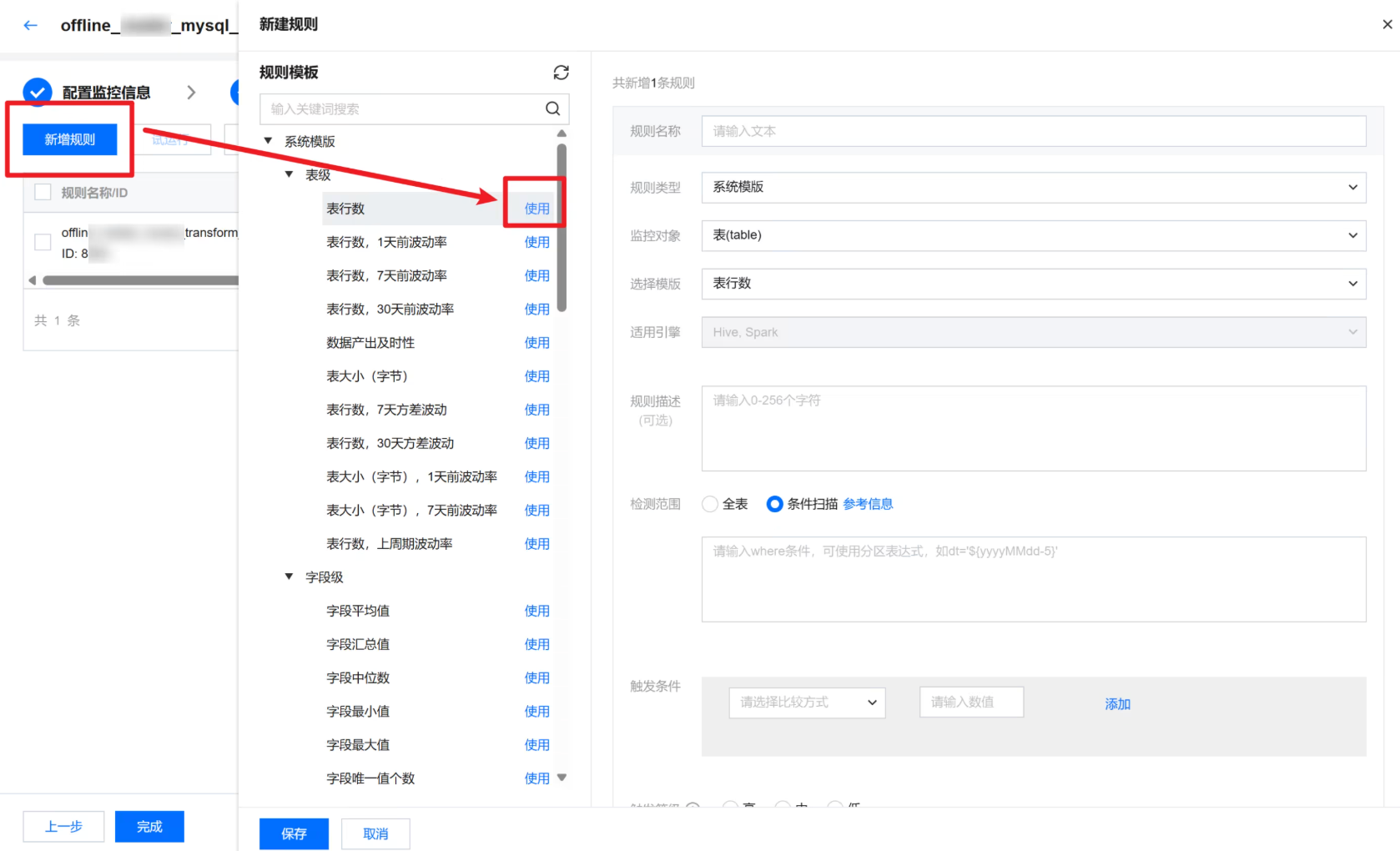This screenshot has width=1400, height=851.
Task: Open the 规则类型 dropdown
Action: tap(1033, 187)
